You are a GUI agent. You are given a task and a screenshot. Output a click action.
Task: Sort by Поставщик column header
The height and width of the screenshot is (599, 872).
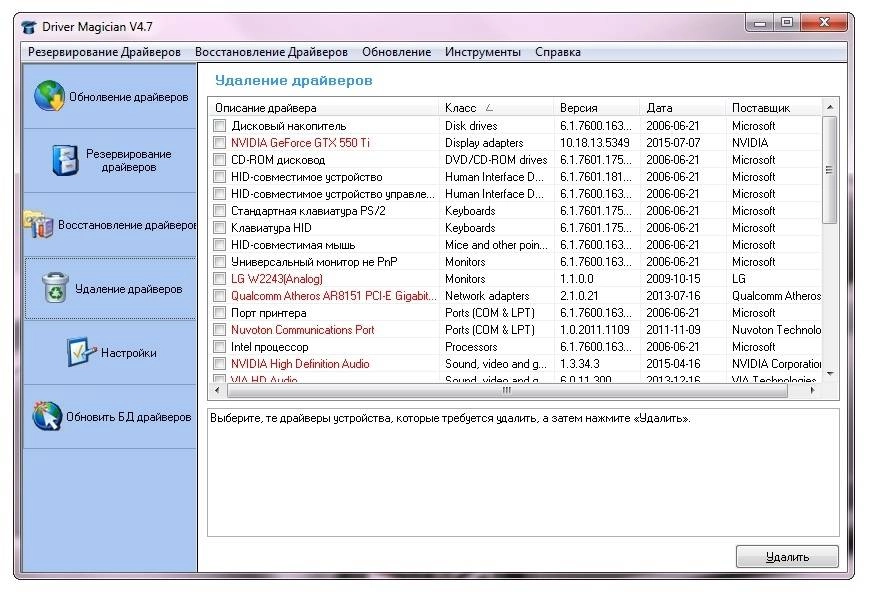coord(774,107)
